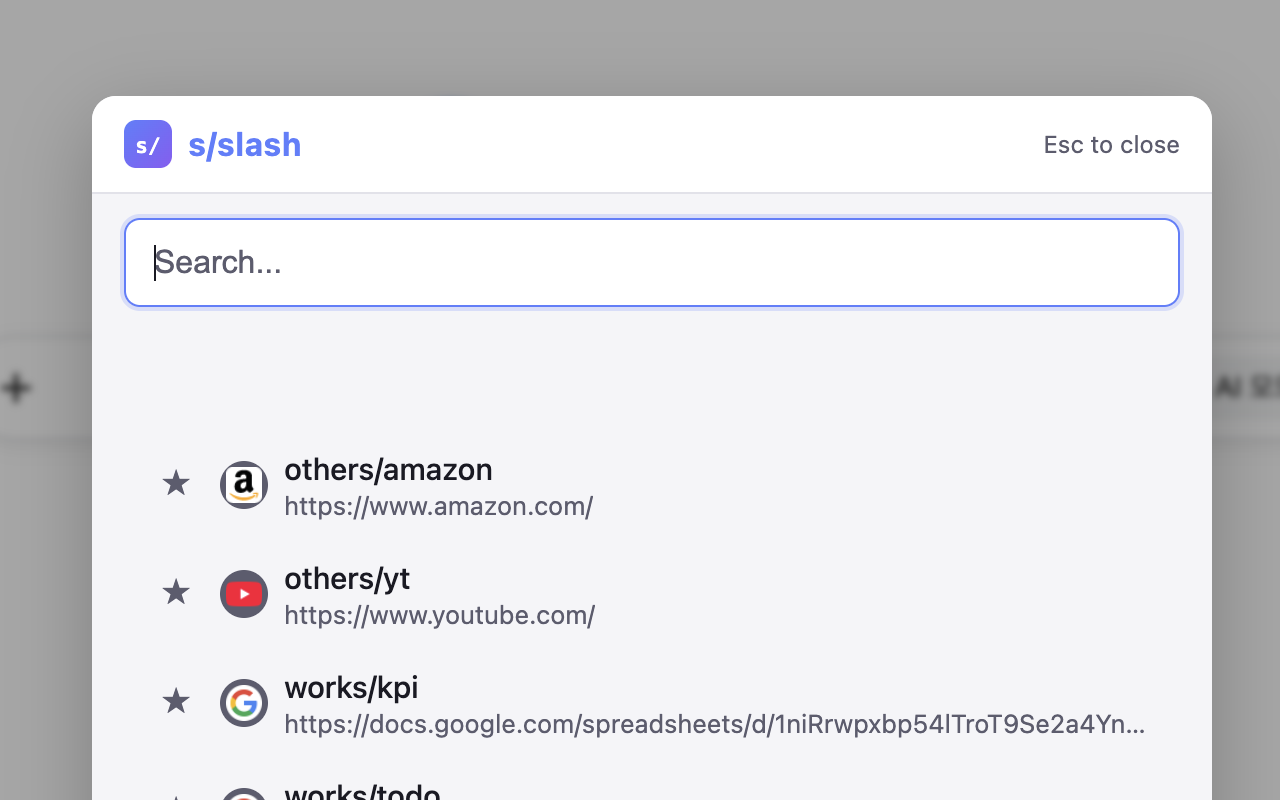
Task: Open the others/amazon shortcut entry
Action: (389, 469)
